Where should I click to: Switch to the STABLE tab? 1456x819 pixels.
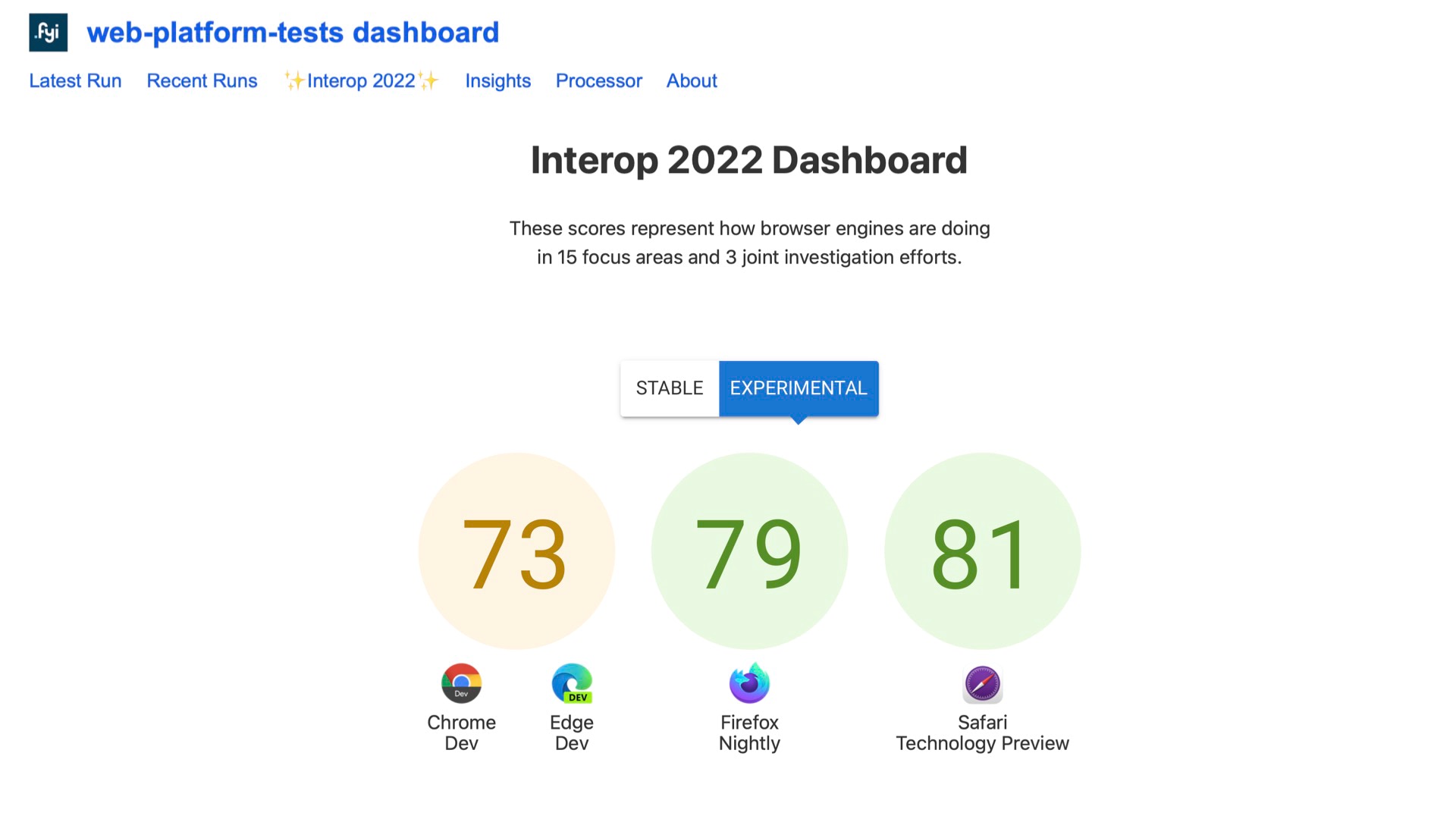pyautogui.click(x=669, y=388)
